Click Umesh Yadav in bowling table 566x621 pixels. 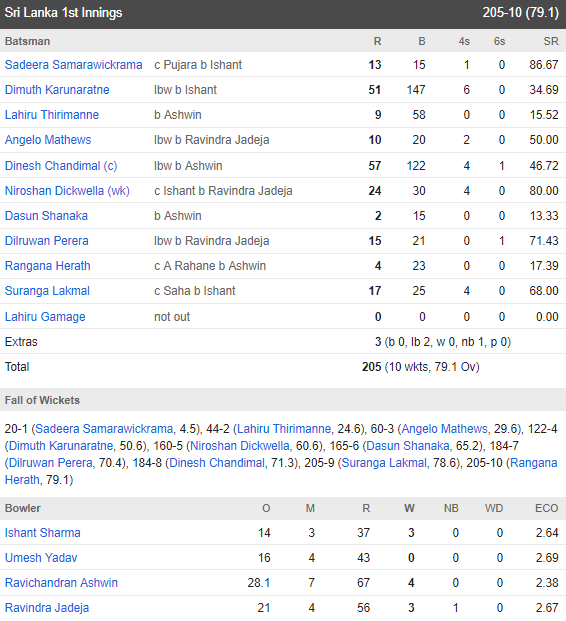(41, 558)
